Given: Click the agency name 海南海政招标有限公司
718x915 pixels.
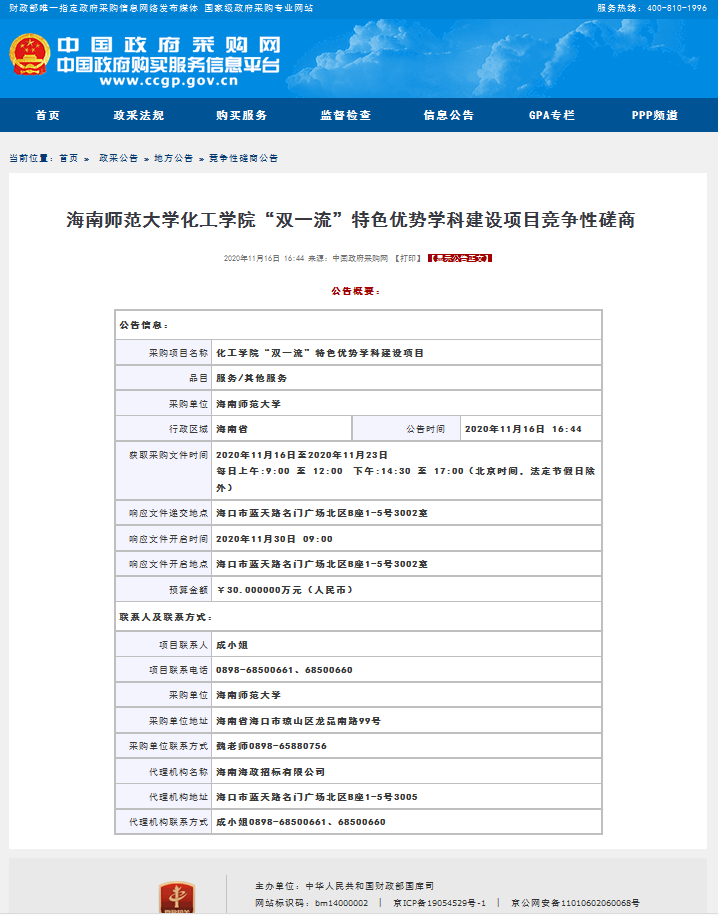Looking at the screenshot, I should point(270,771).
